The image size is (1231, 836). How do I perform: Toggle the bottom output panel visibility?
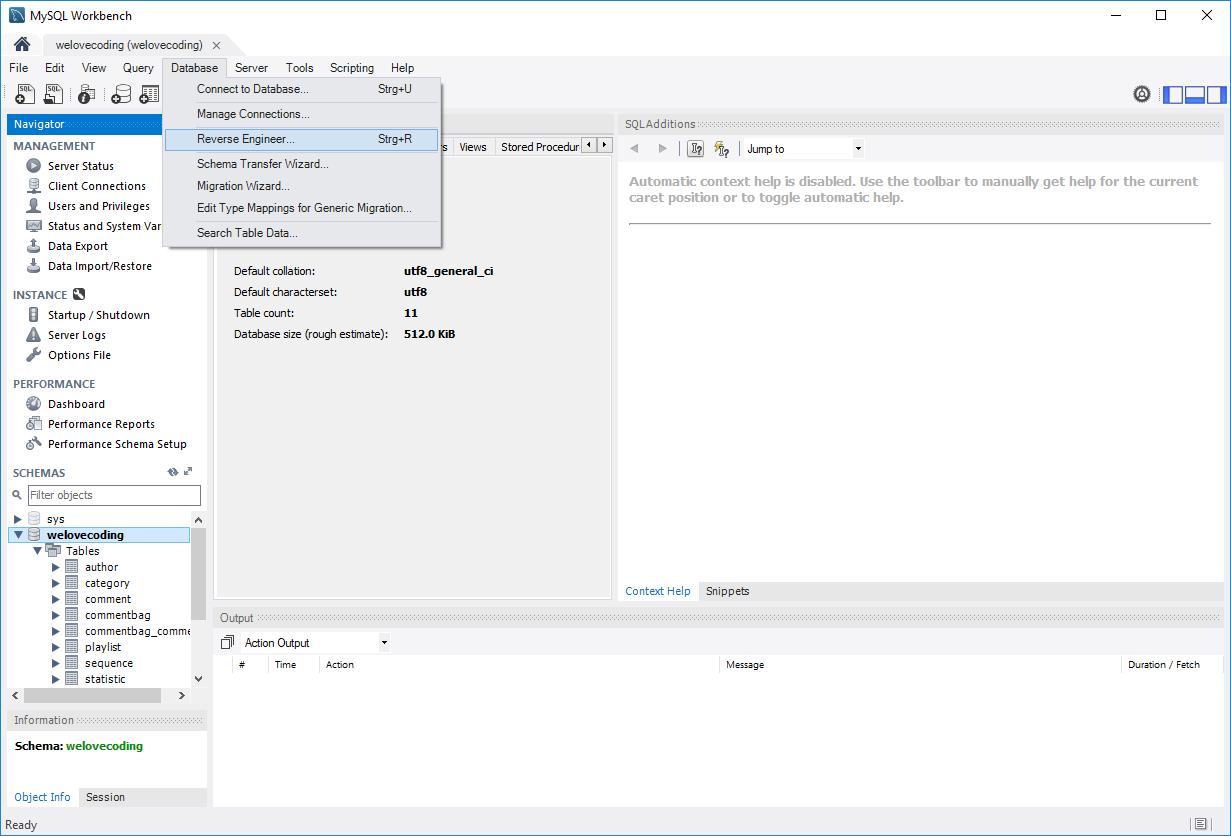(1194, 95)
